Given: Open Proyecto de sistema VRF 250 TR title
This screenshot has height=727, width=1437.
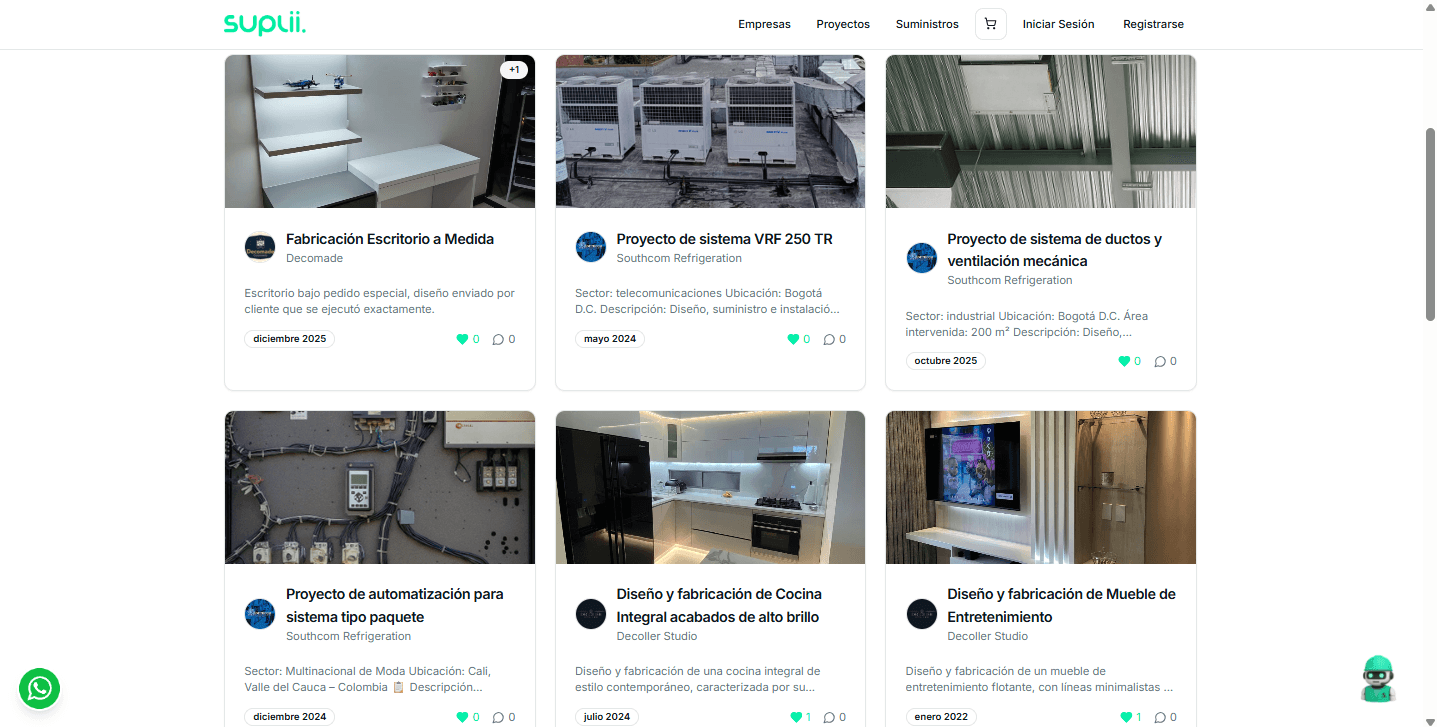Looking at the screenshot, I should point(724,239).
